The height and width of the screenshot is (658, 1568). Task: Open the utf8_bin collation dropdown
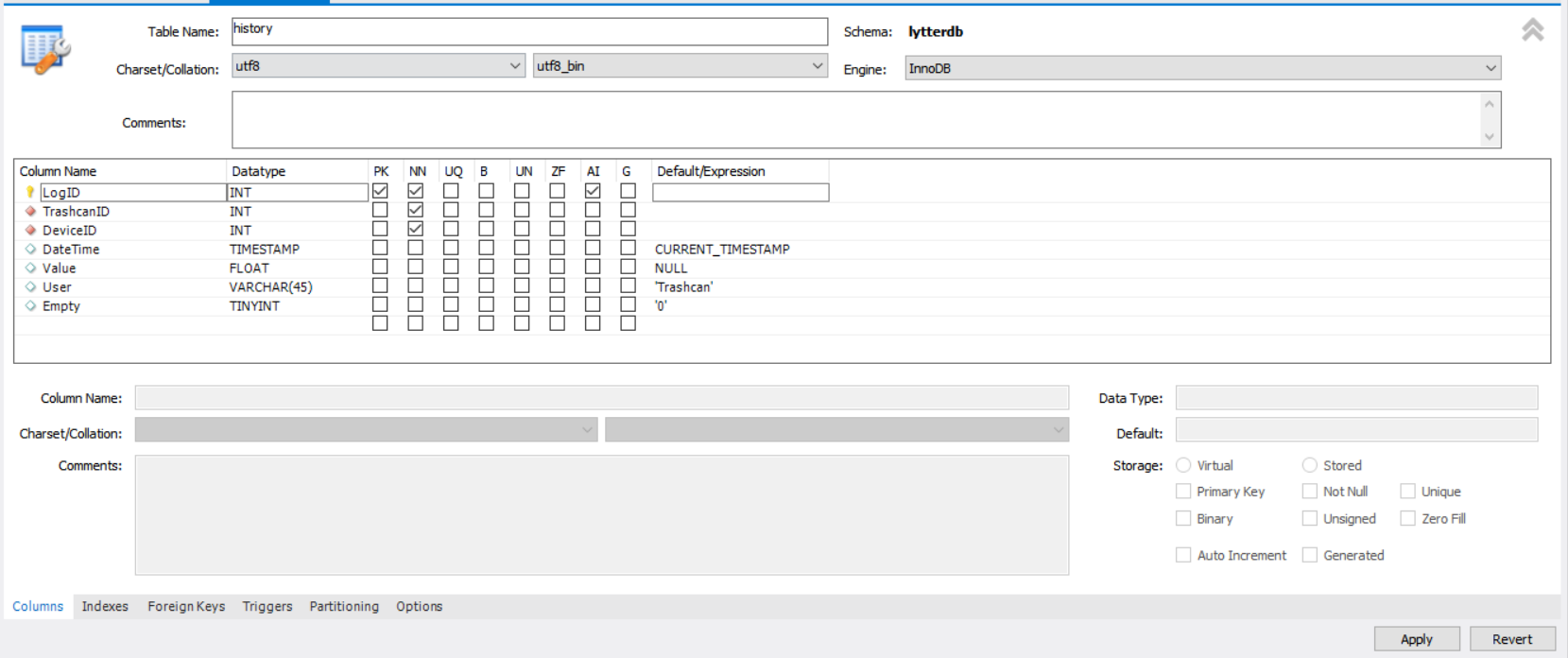(x=680, y=66)
